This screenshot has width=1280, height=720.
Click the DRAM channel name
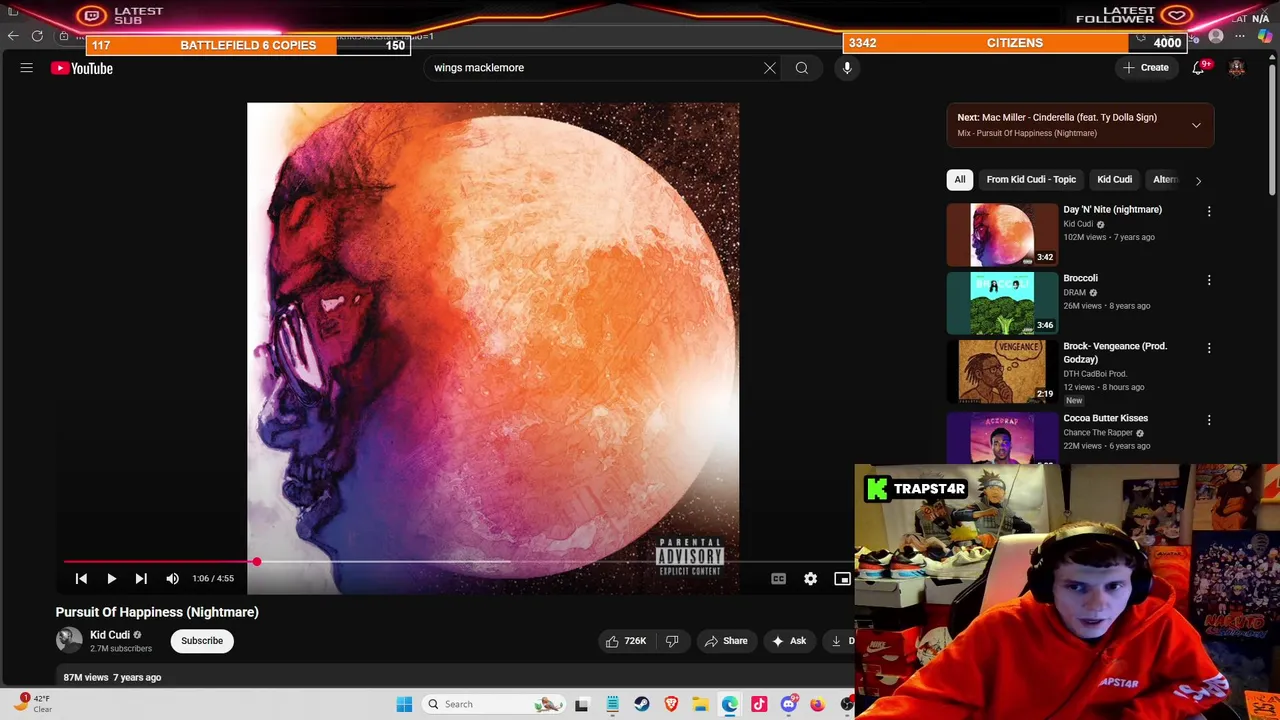pos(1074,292)
